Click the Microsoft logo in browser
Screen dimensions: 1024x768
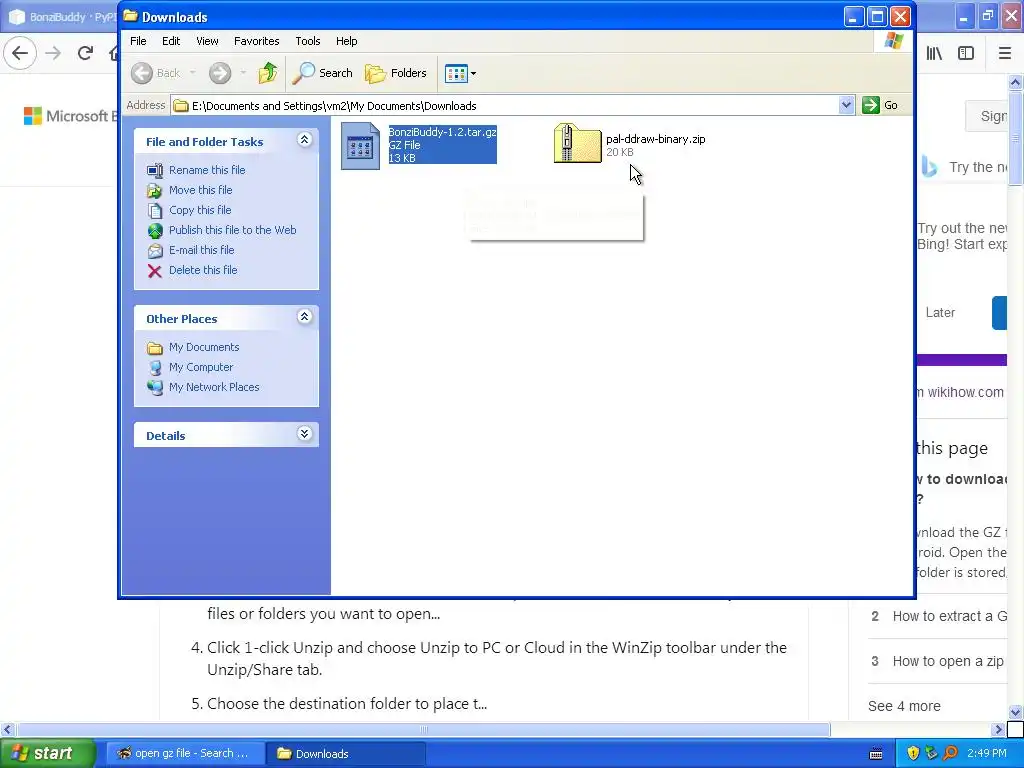(x=33, y=116)
